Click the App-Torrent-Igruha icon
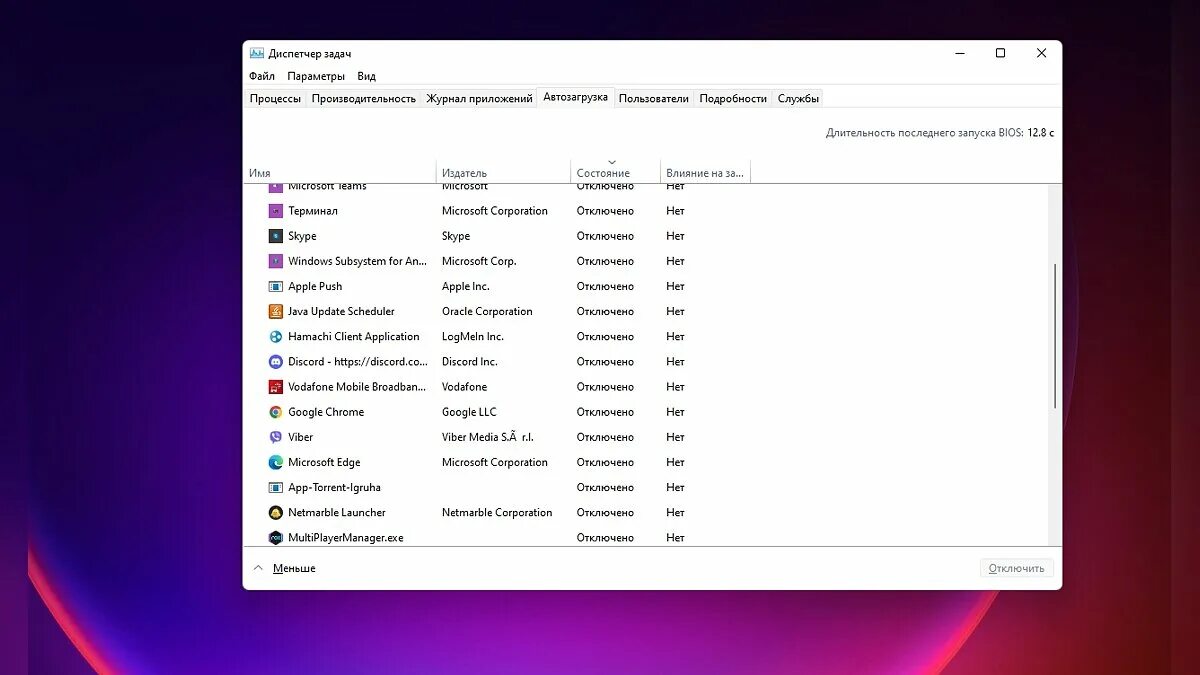 (x=276, y=488)
